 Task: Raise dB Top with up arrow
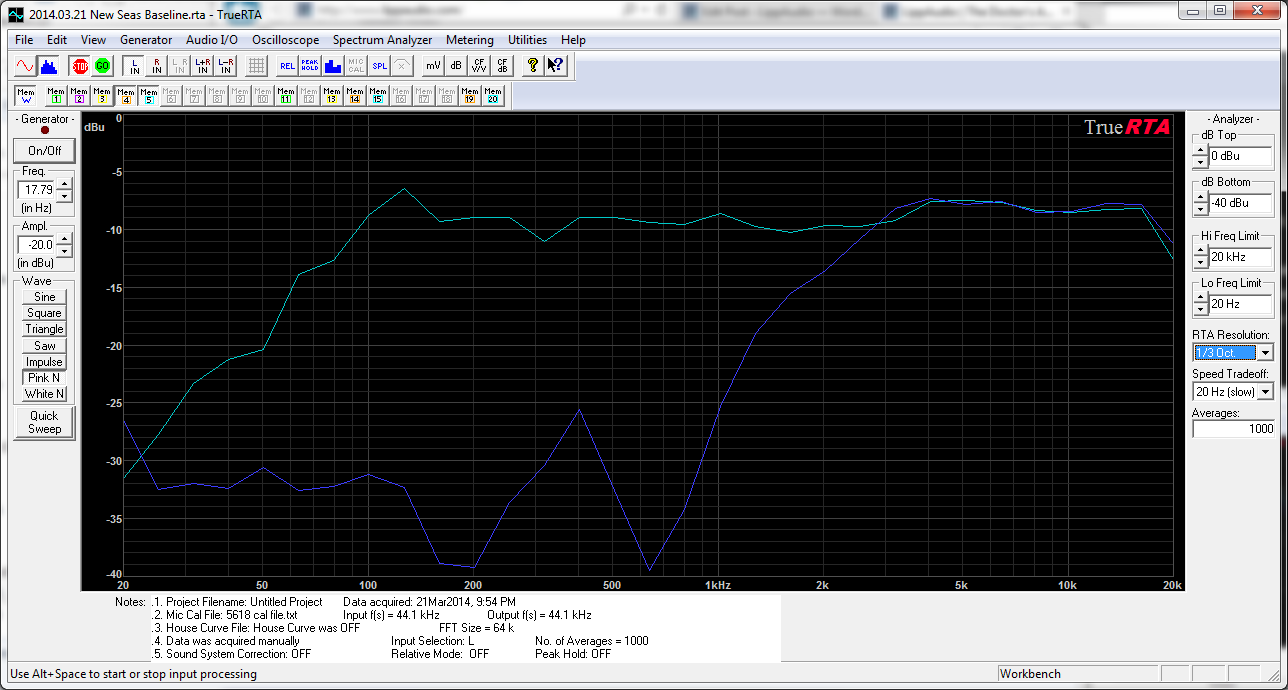pos(1199,151)
